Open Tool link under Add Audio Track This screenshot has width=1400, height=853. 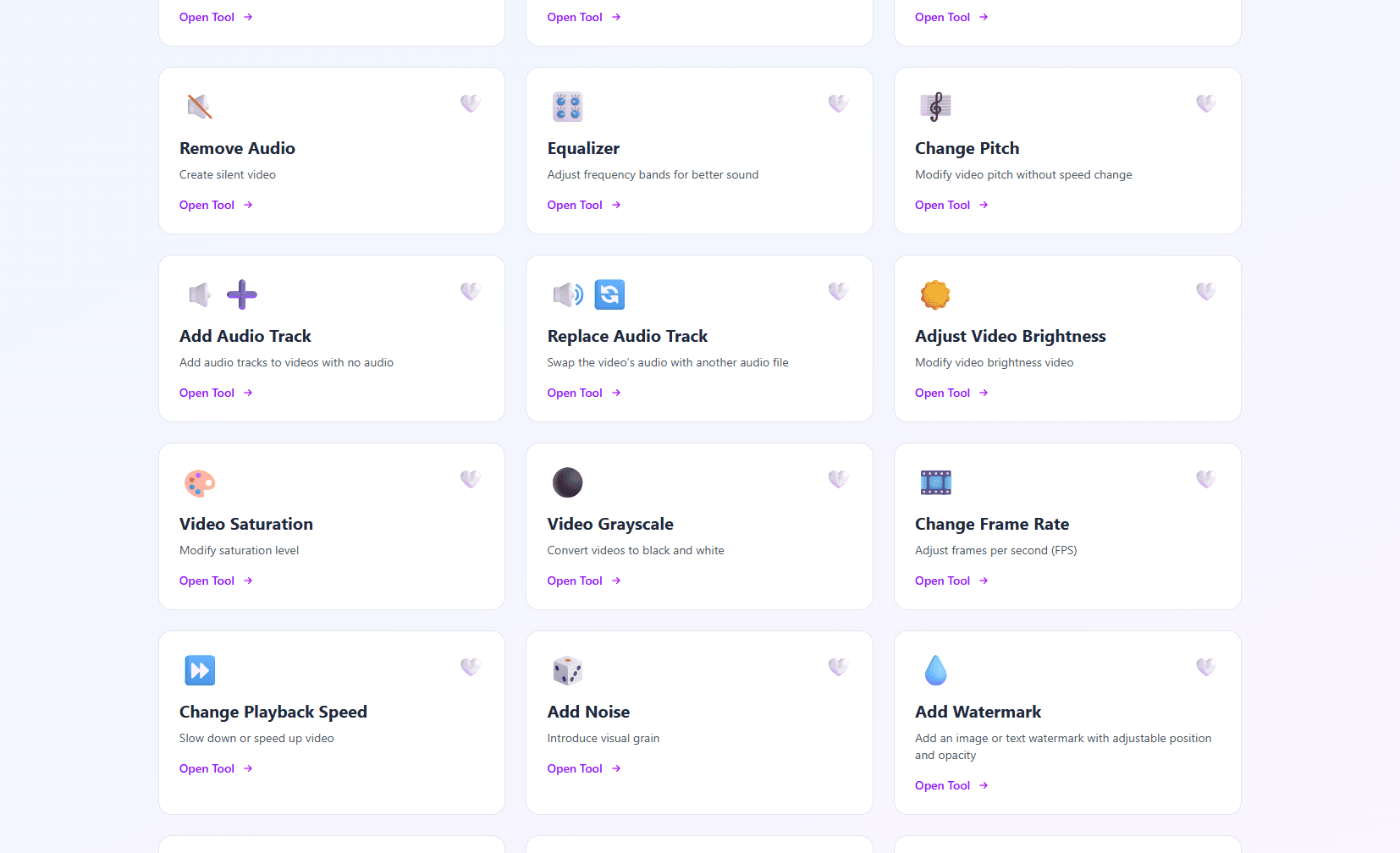(216, 393)
